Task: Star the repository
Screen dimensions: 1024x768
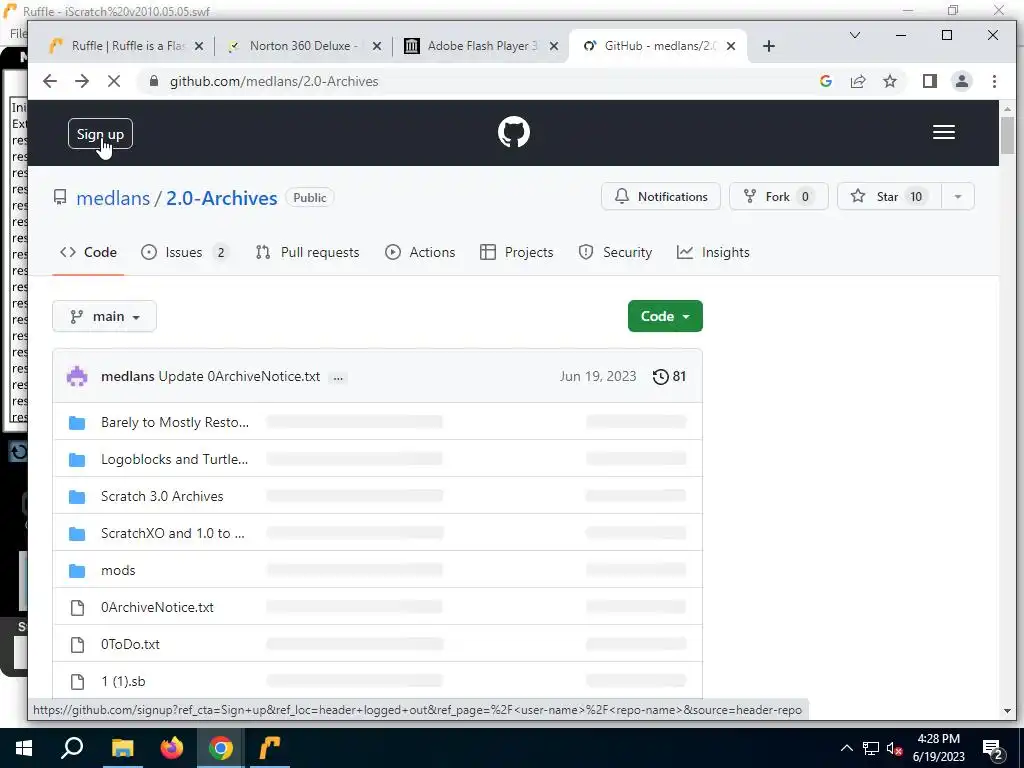Action: coord(889,197)
